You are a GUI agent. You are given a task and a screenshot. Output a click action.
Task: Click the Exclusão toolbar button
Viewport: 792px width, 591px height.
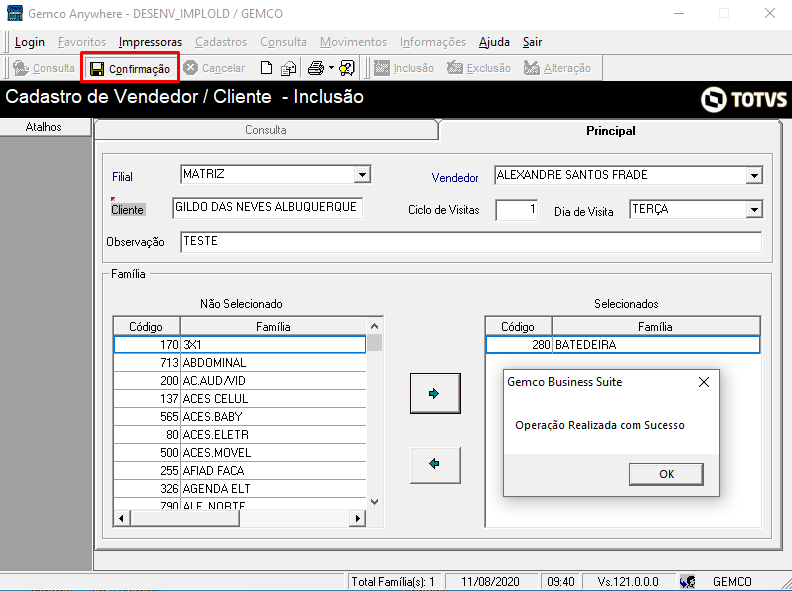pos(479,68)
